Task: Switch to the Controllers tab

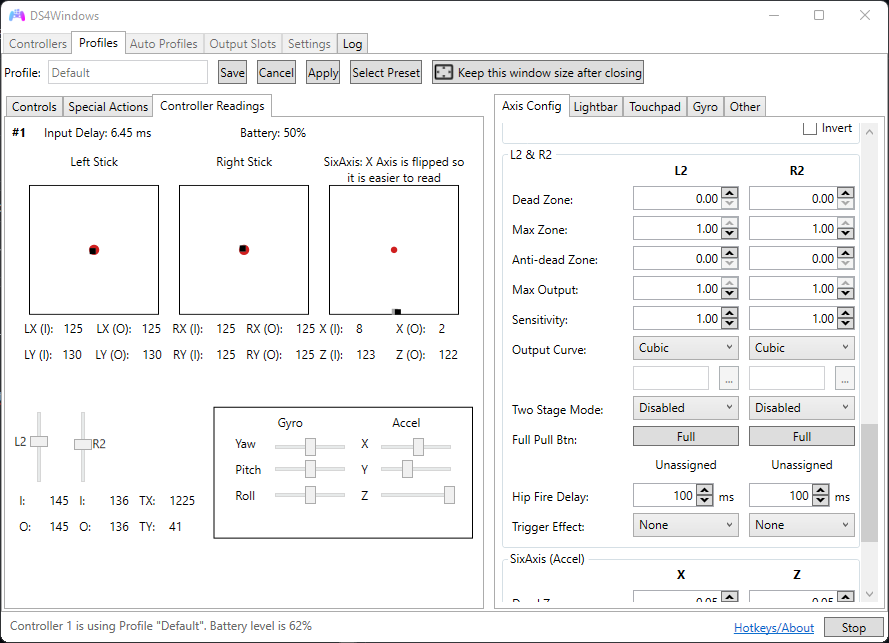Action: coord(37,44)
